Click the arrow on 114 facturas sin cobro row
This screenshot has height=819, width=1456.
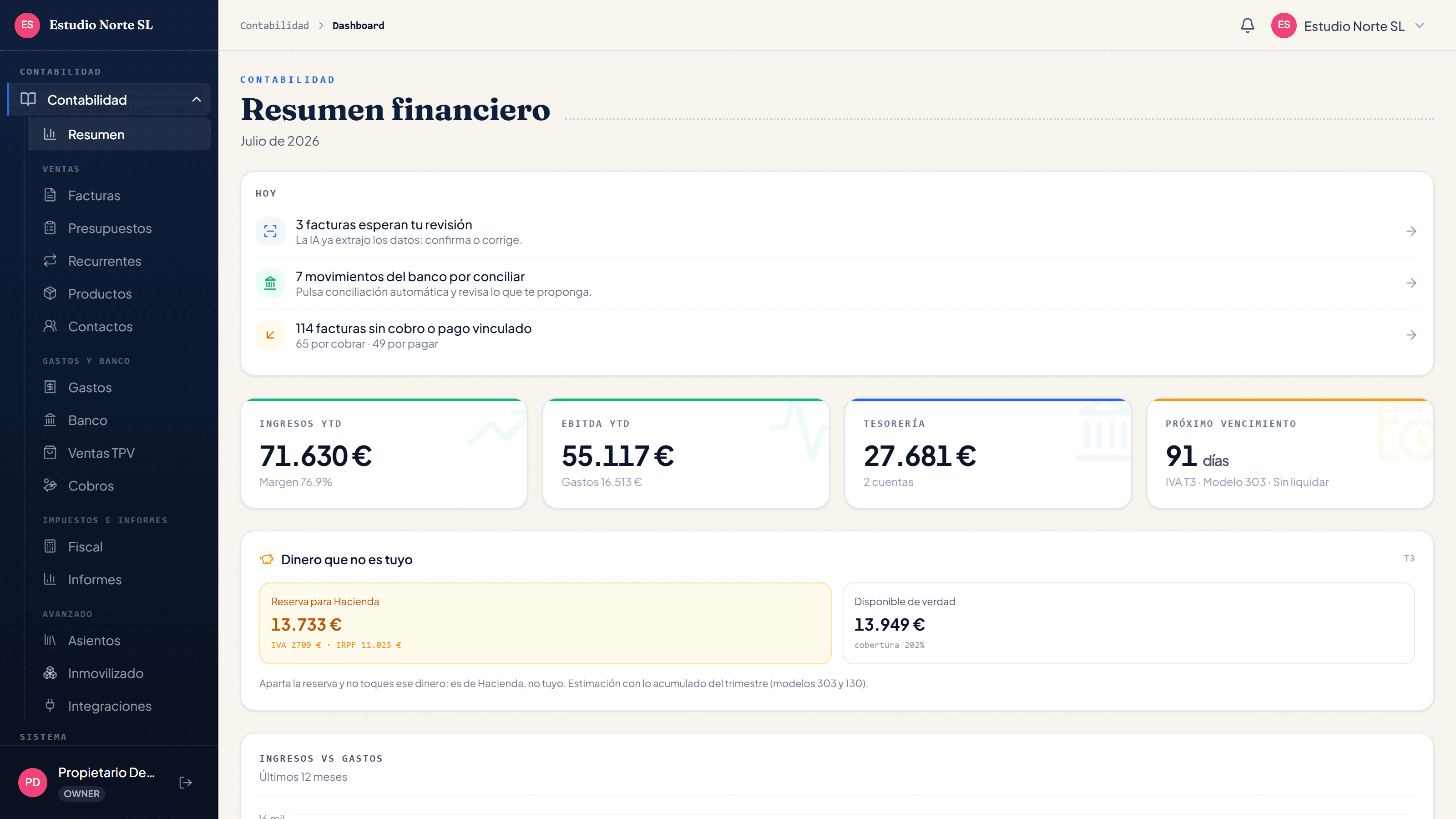[x=1411, y=335]
